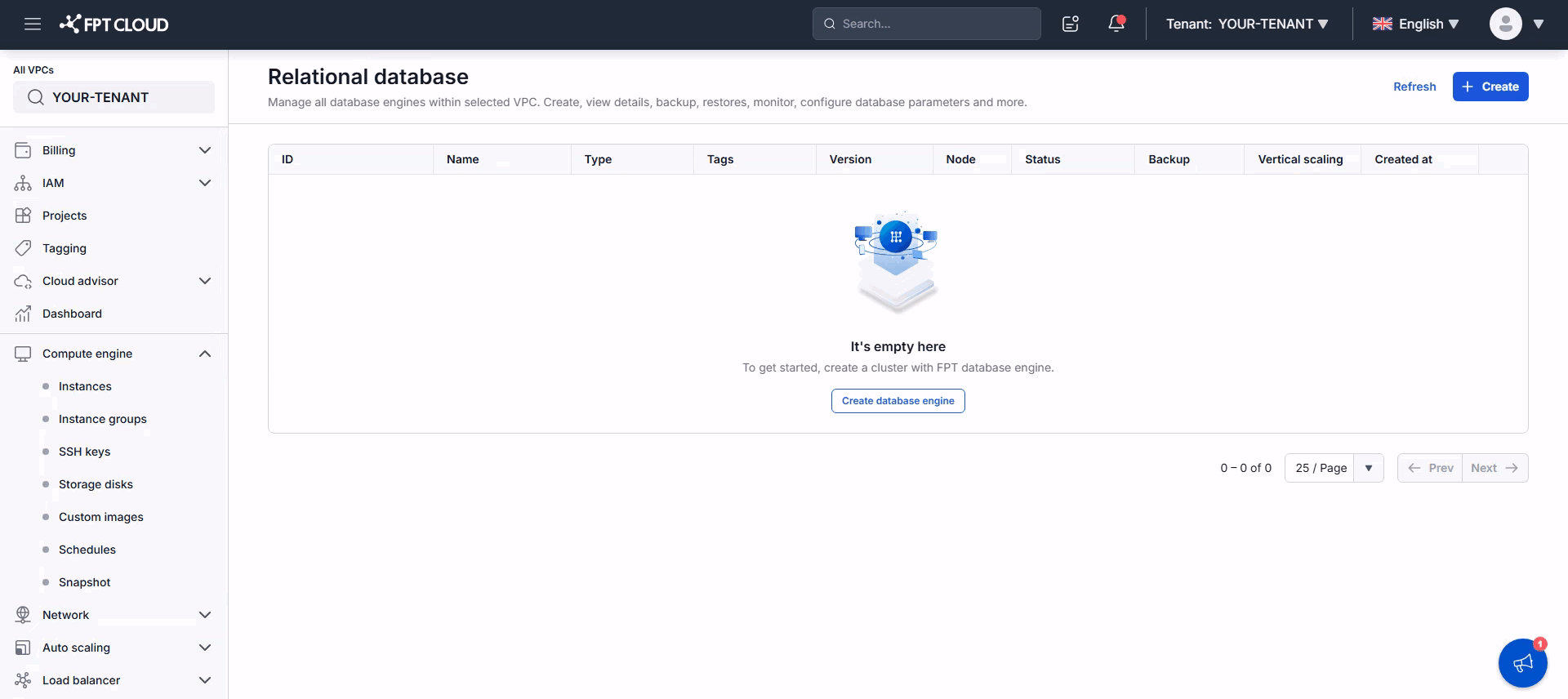Click into the top Search field
The image size is (1568, 699).
926,24
